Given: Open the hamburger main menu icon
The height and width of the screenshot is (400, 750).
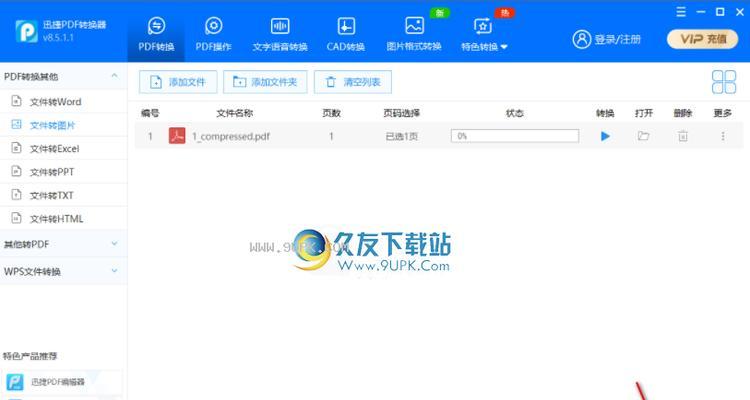Looking at the screenshot, I should [x=681, y=12].
